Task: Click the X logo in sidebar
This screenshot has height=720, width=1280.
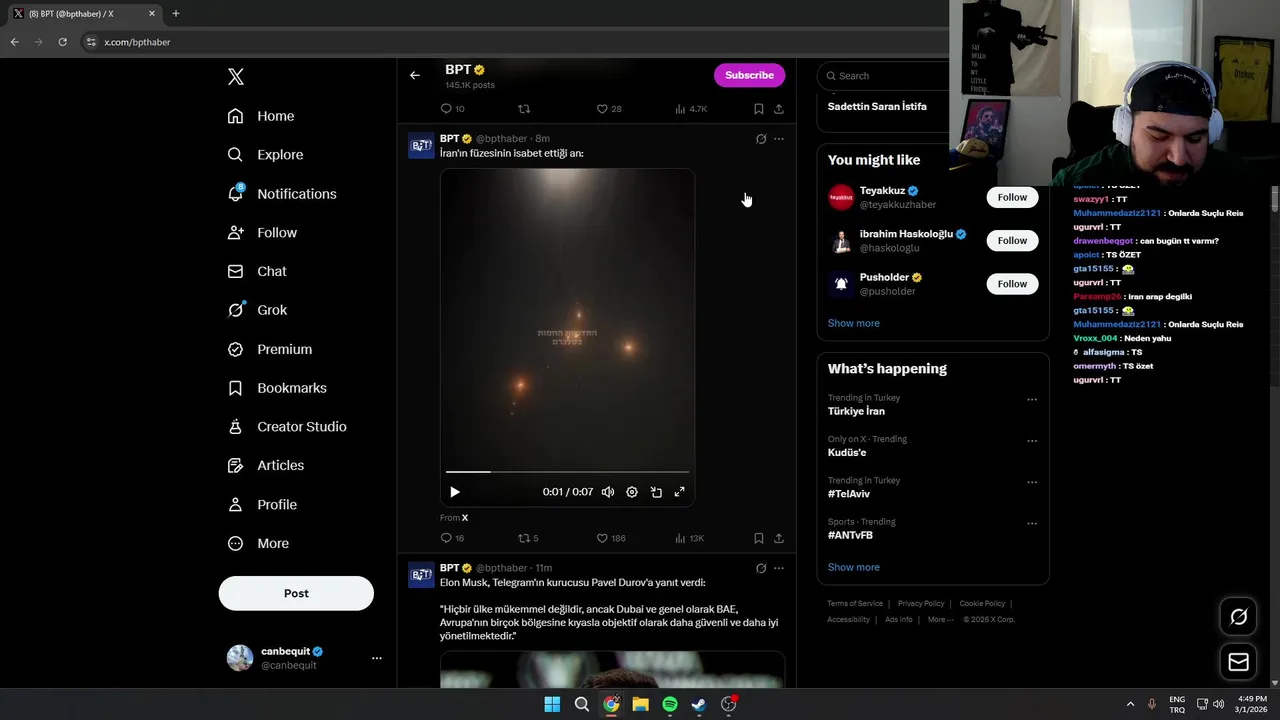Action: (235, 77)
